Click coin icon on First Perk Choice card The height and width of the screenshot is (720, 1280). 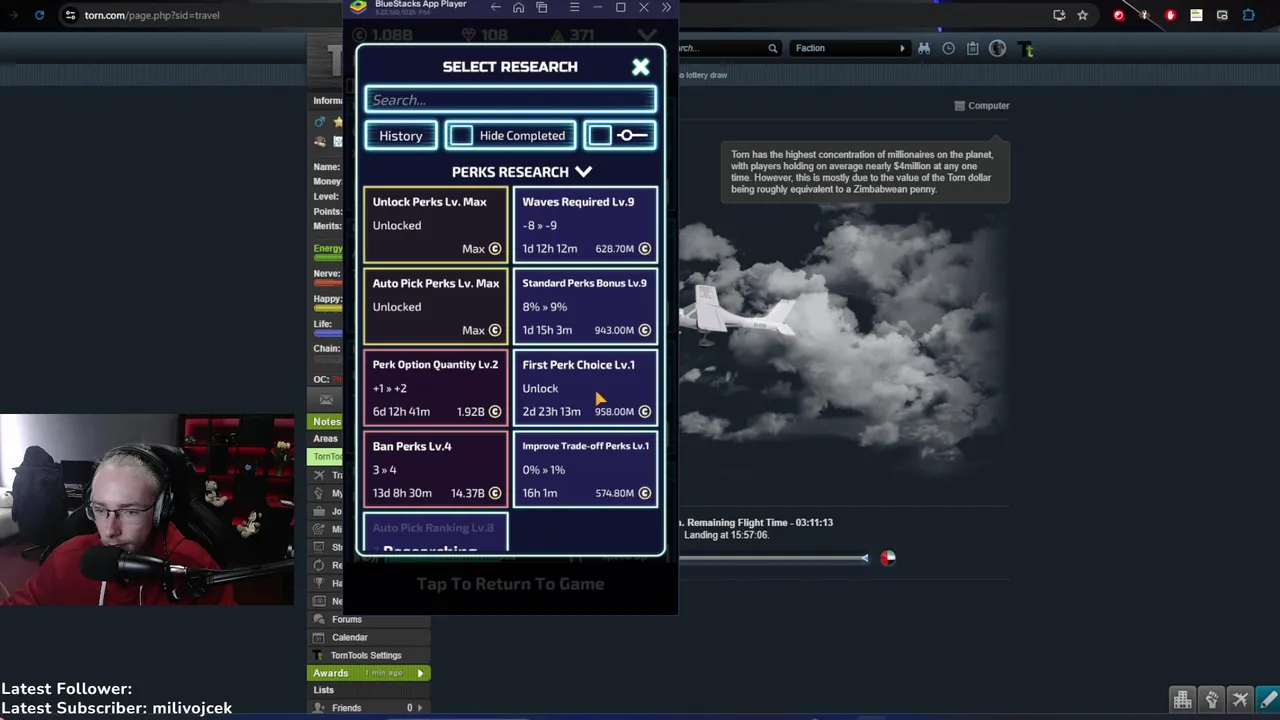pos(644,411)
